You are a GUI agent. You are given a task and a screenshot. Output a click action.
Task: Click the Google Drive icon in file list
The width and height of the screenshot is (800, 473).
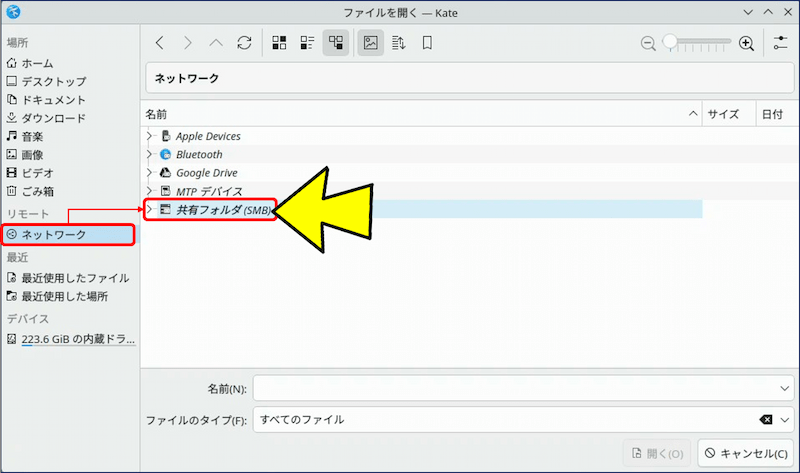(165, 172)
